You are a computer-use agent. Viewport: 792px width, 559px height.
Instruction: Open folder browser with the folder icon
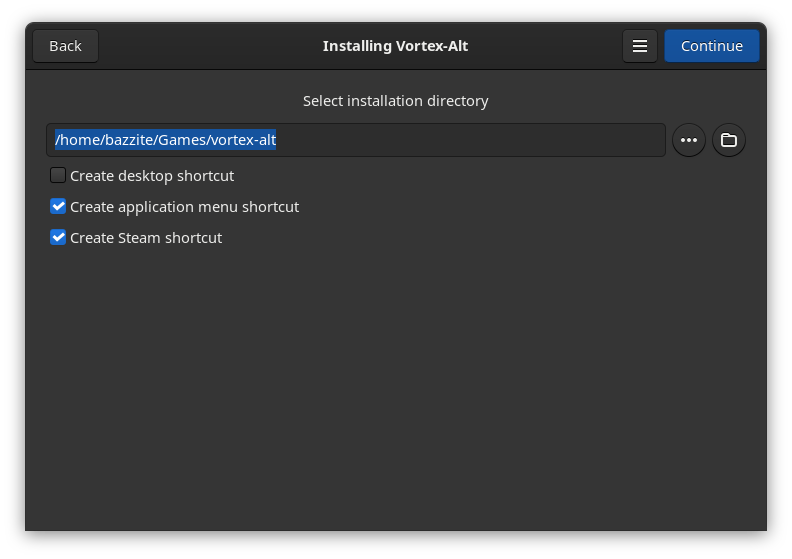coord(729,140)
